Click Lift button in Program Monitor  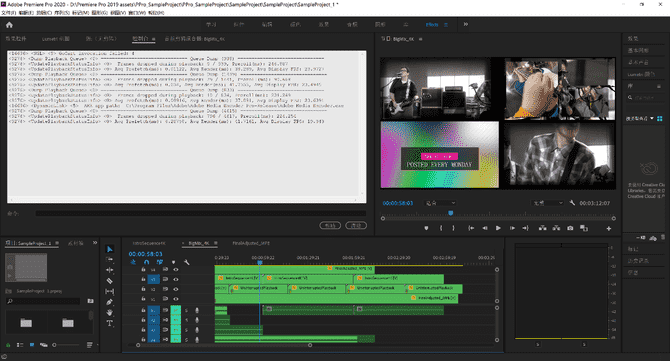[542, 228]
